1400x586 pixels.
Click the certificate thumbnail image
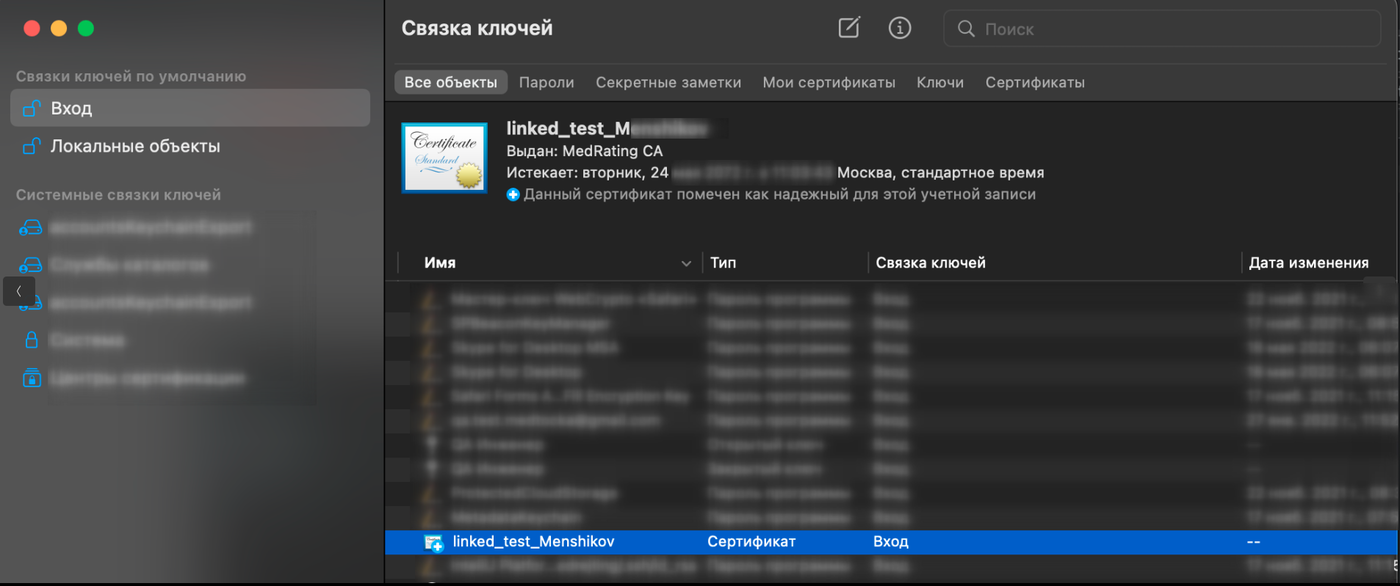[444, 157]
